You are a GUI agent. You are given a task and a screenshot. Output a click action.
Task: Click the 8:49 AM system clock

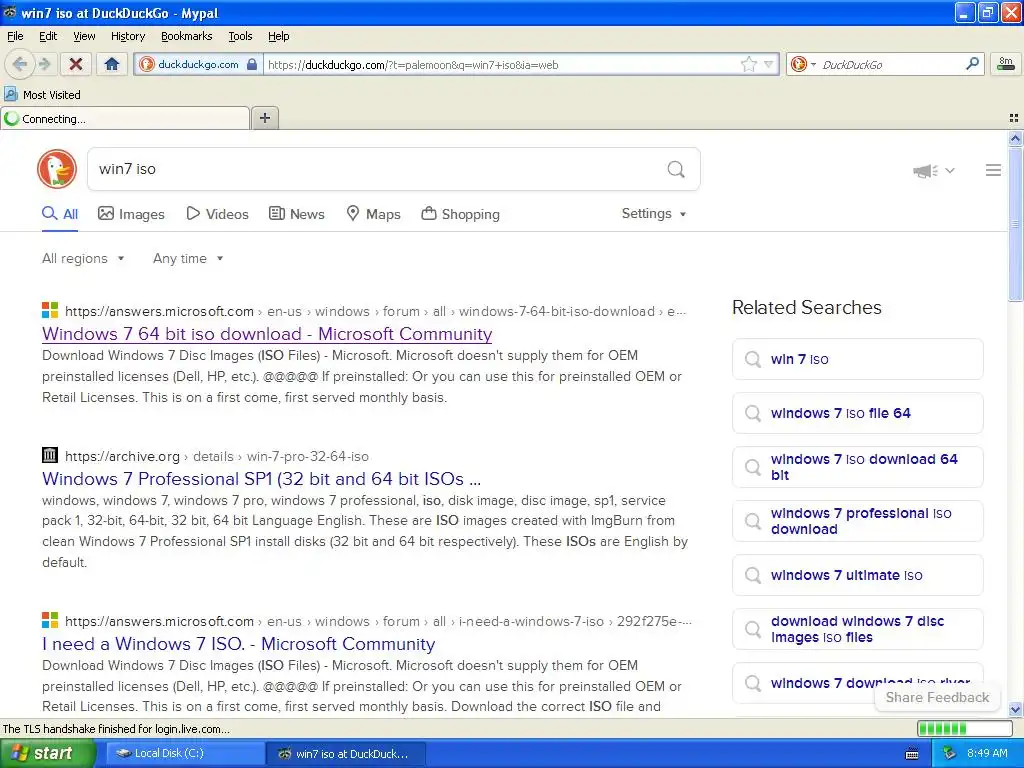(987, 753)
